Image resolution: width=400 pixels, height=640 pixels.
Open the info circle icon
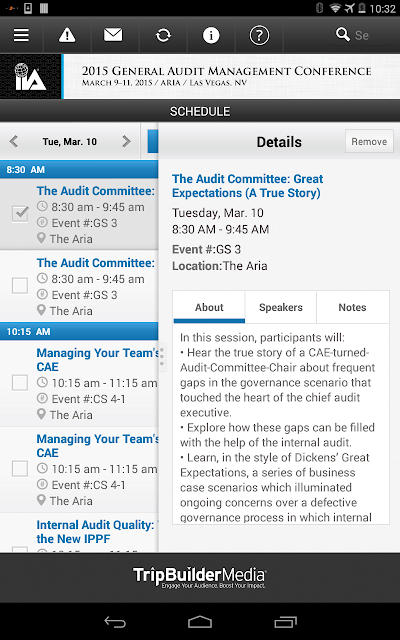(211, 36)
